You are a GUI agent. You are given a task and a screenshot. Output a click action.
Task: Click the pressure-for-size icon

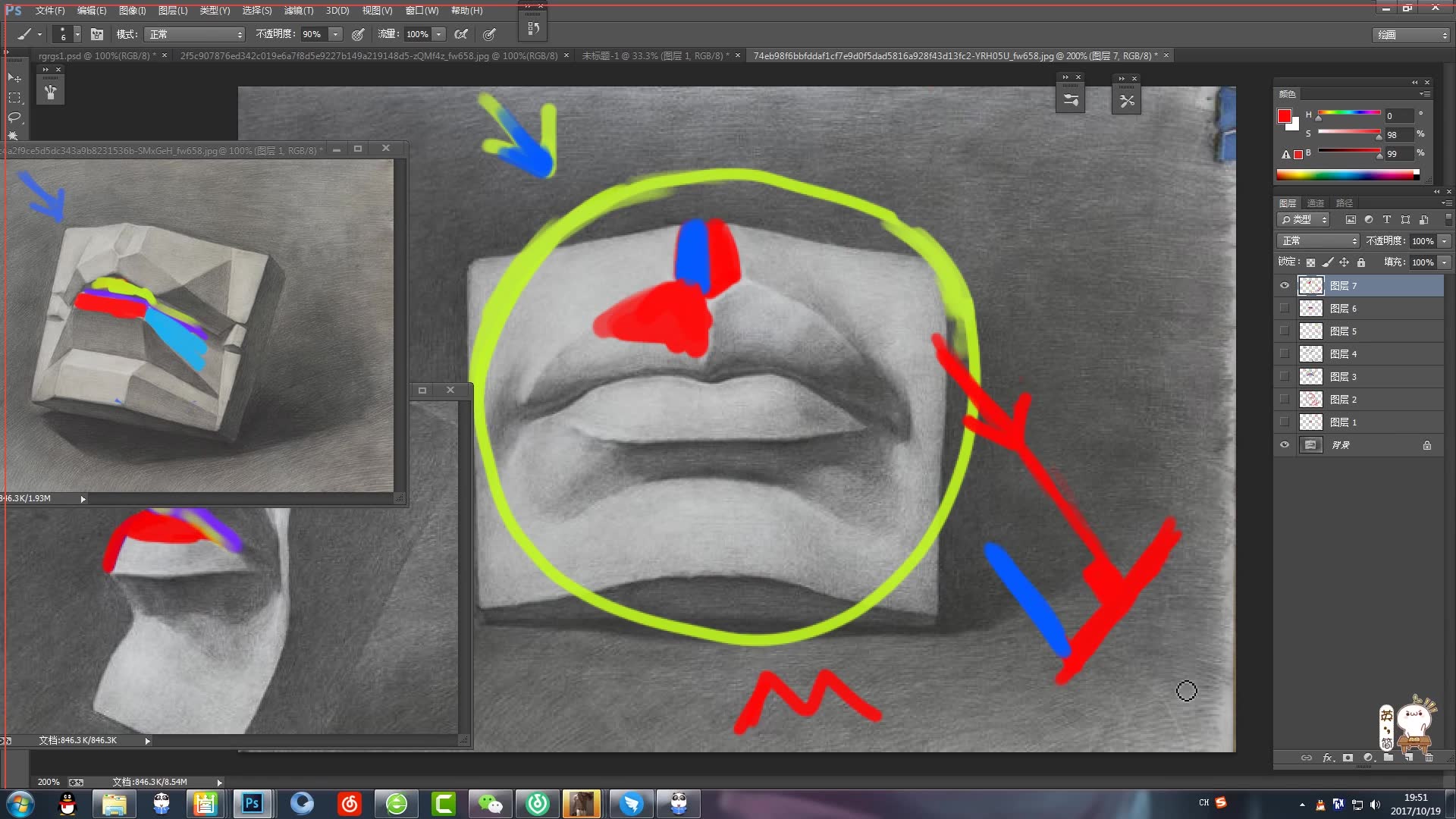tap(490, 34)
